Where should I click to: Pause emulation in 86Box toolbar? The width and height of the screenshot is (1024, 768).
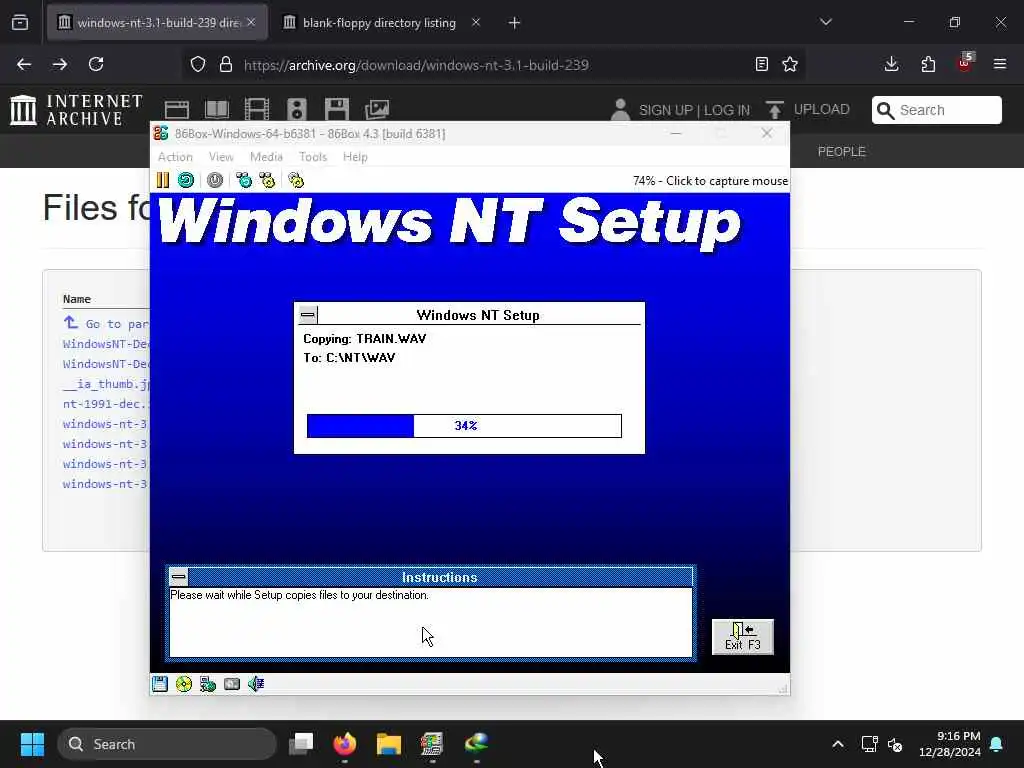(163, 180)
